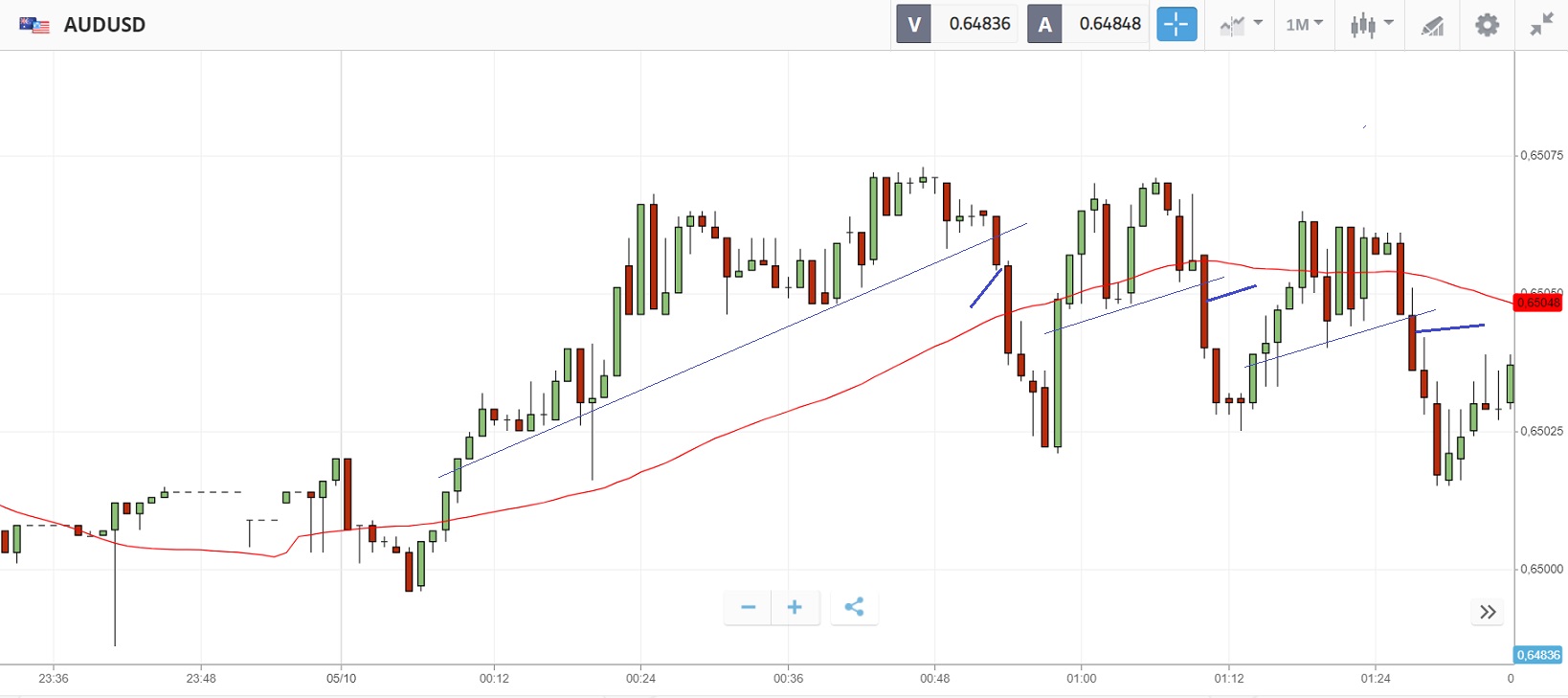Click the 01:00 time axis marker

click(1082, 678)
